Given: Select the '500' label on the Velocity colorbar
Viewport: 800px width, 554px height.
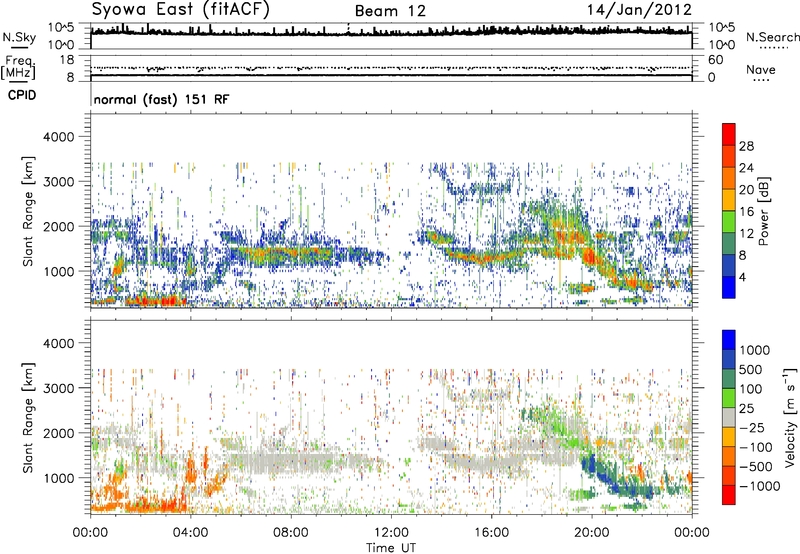Looking at the screenshot, I should pos(751,369).
